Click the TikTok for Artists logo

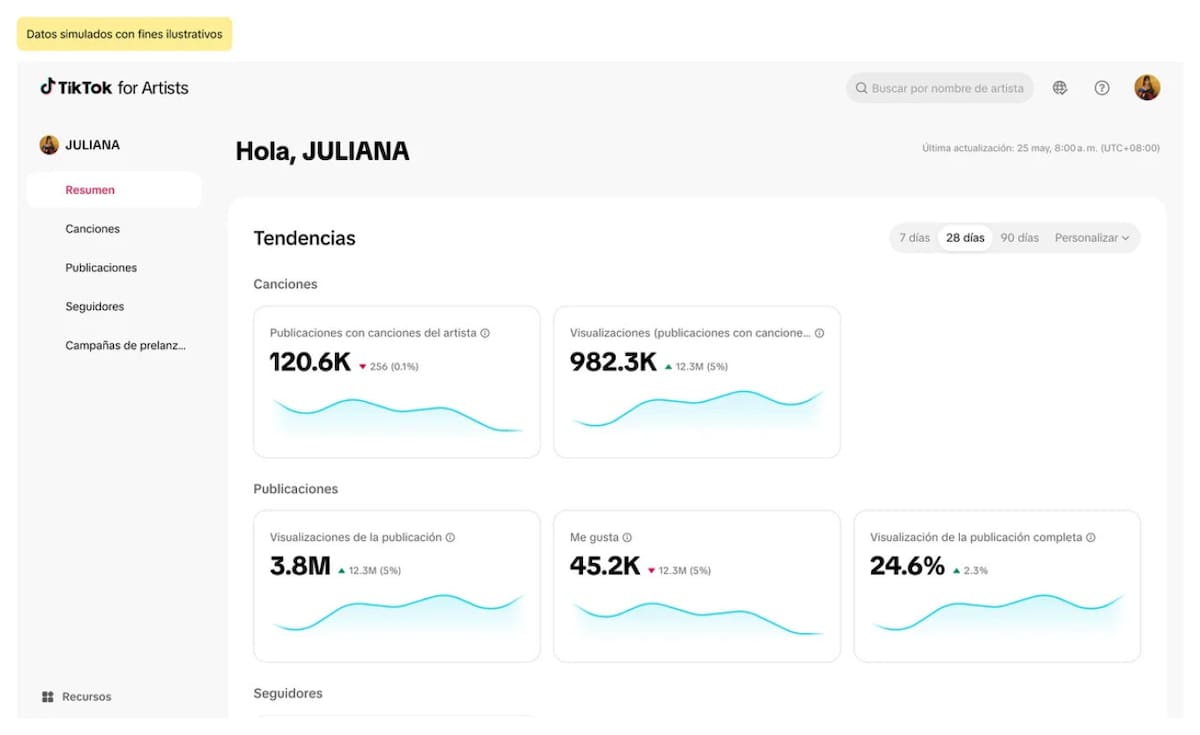(114, 88)
